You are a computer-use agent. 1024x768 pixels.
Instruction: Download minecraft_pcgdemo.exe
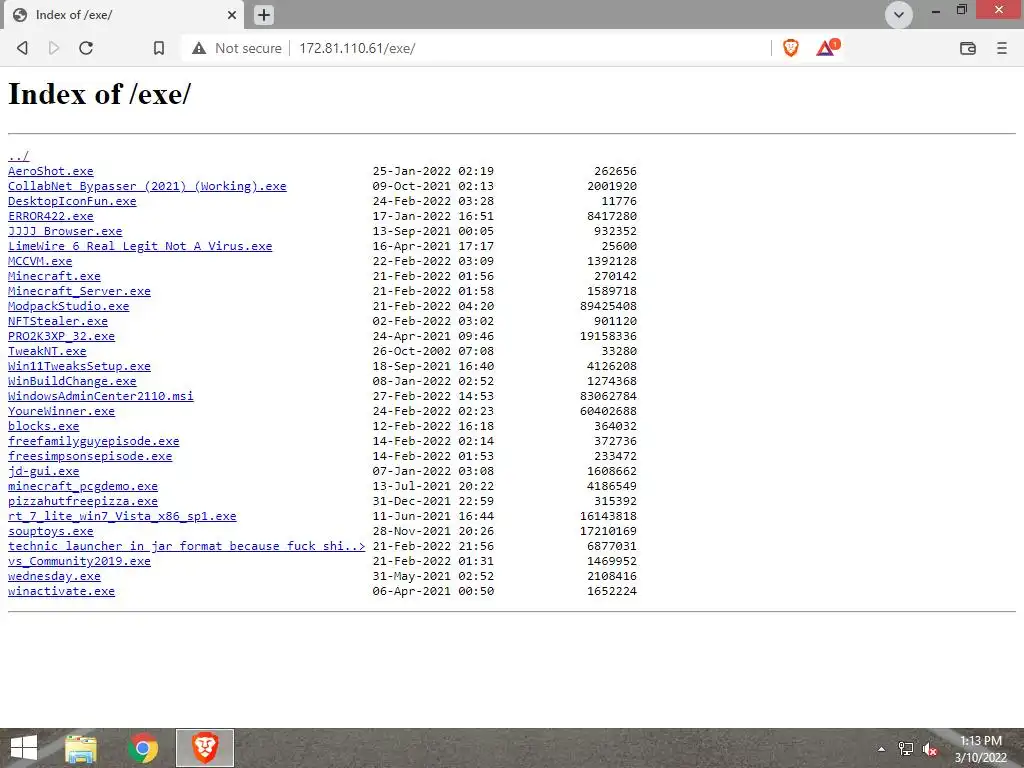[83, 487]
